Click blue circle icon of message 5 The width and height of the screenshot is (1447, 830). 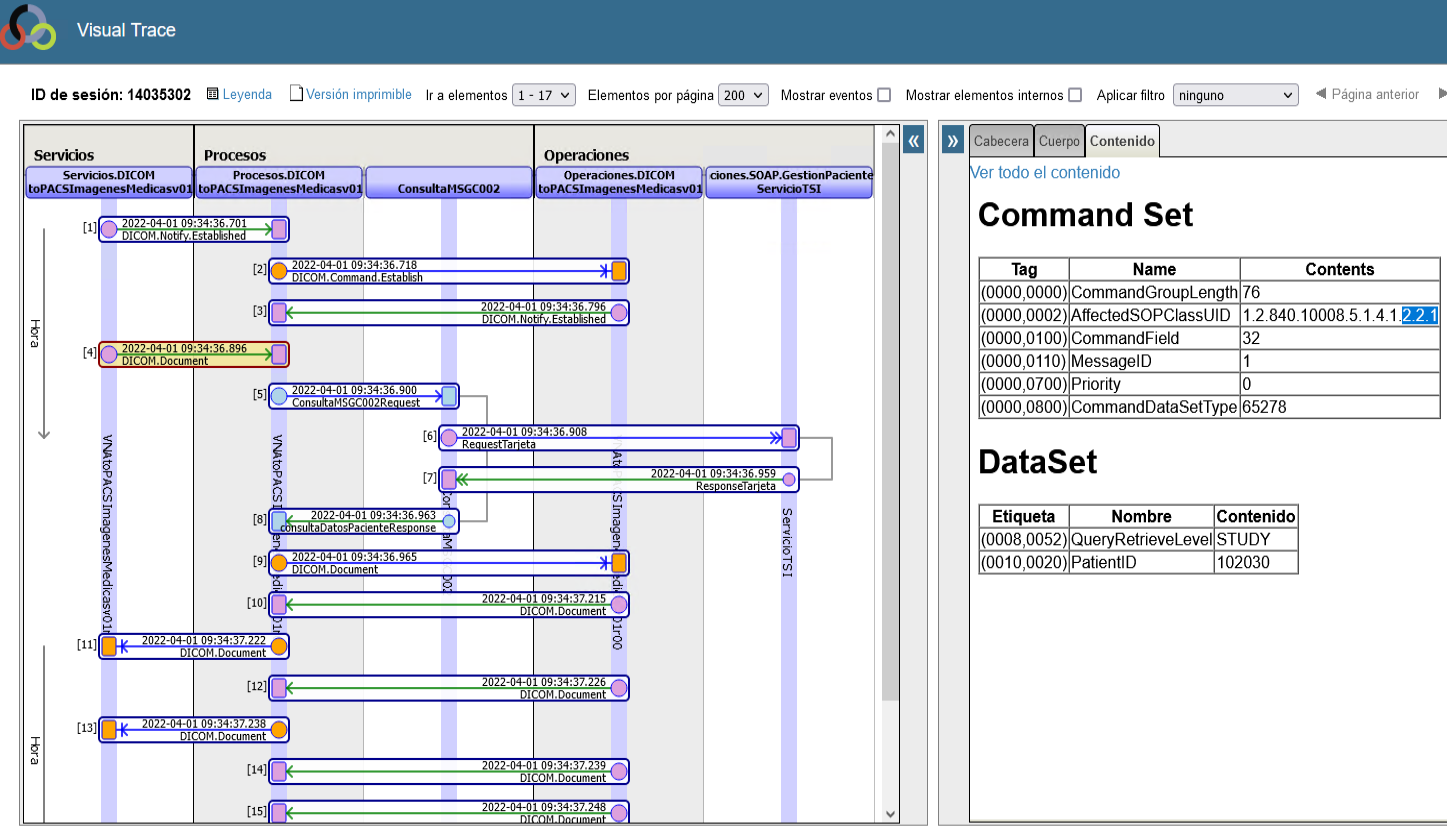click(x=279, y=396)
